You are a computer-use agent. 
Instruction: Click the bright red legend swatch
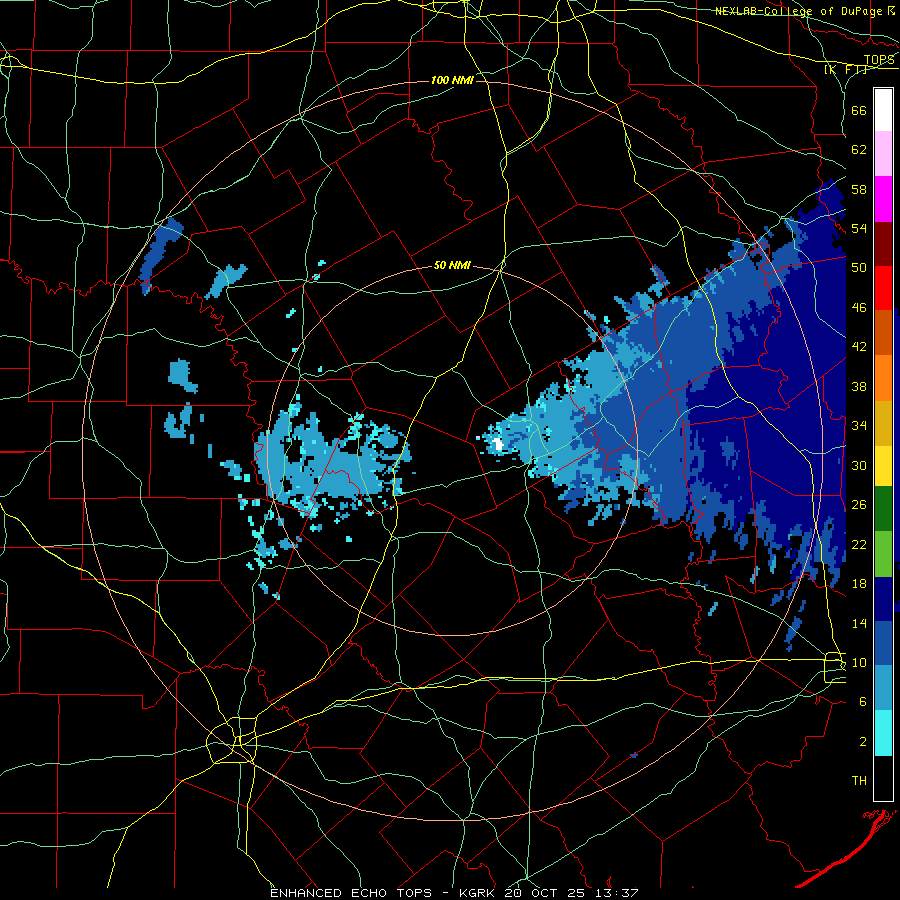click(x=883, y=288)
